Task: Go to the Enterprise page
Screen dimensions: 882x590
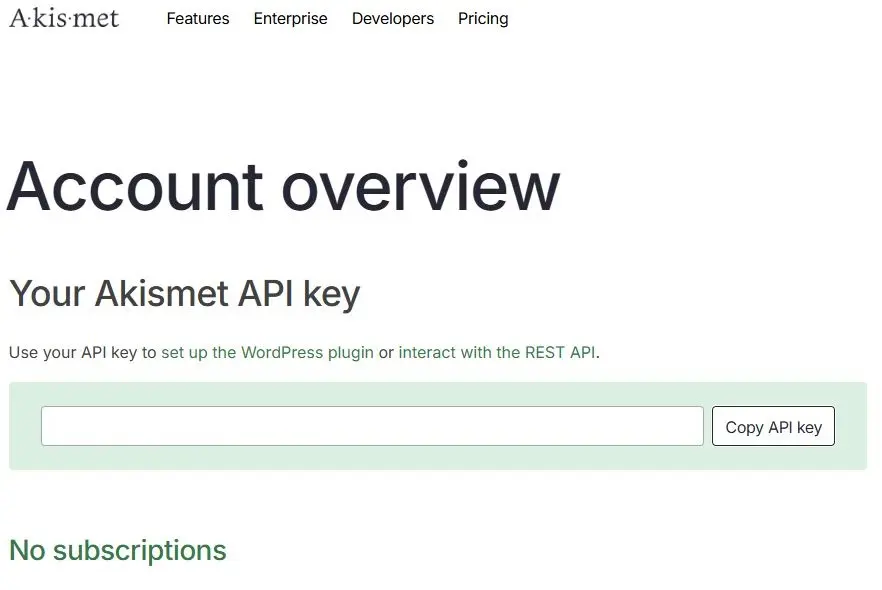Action: pyautogui.click(x=290, y=19)
